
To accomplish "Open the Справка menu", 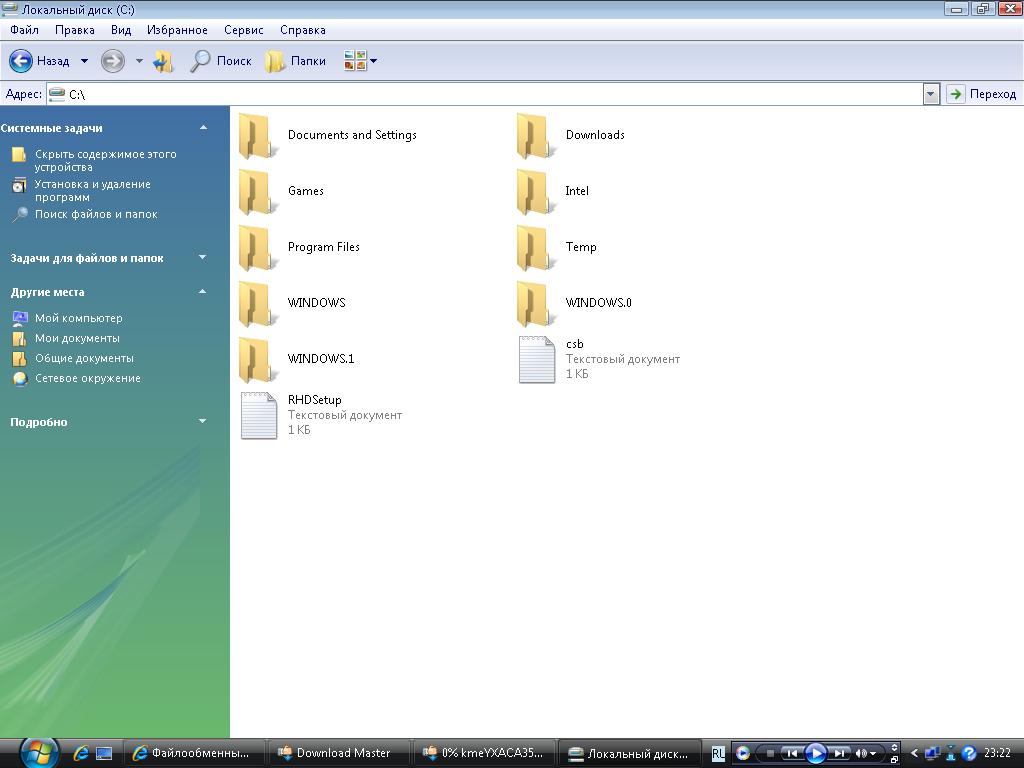I will [x=302, y=30].
